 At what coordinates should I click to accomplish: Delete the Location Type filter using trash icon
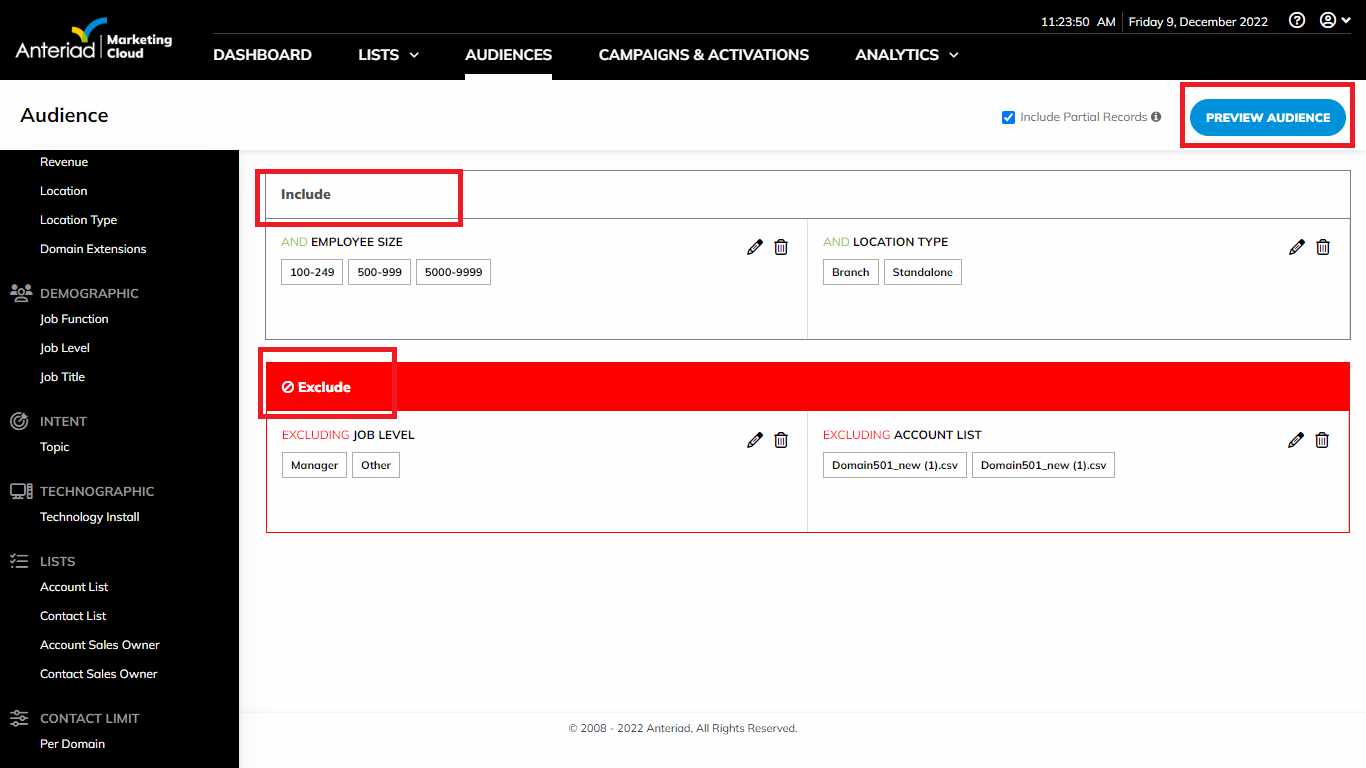pyautogui.click(x=1323, y=247)
